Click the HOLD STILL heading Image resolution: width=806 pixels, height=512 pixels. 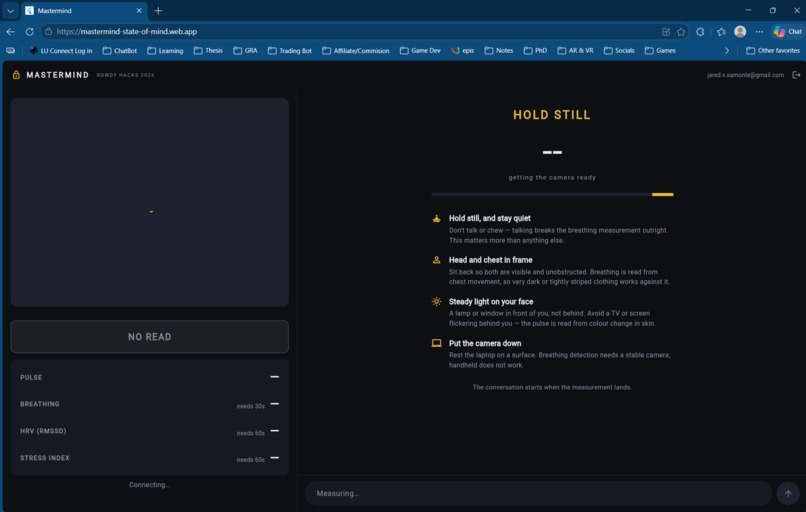click(552, 115)
